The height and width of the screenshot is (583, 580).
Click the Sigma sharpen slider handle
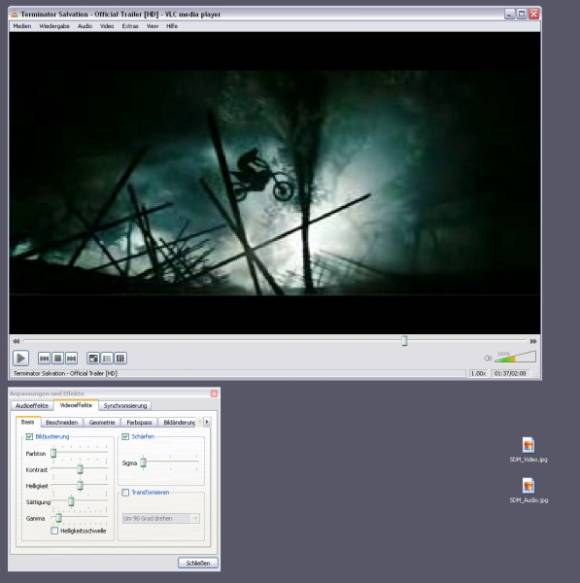143,463
